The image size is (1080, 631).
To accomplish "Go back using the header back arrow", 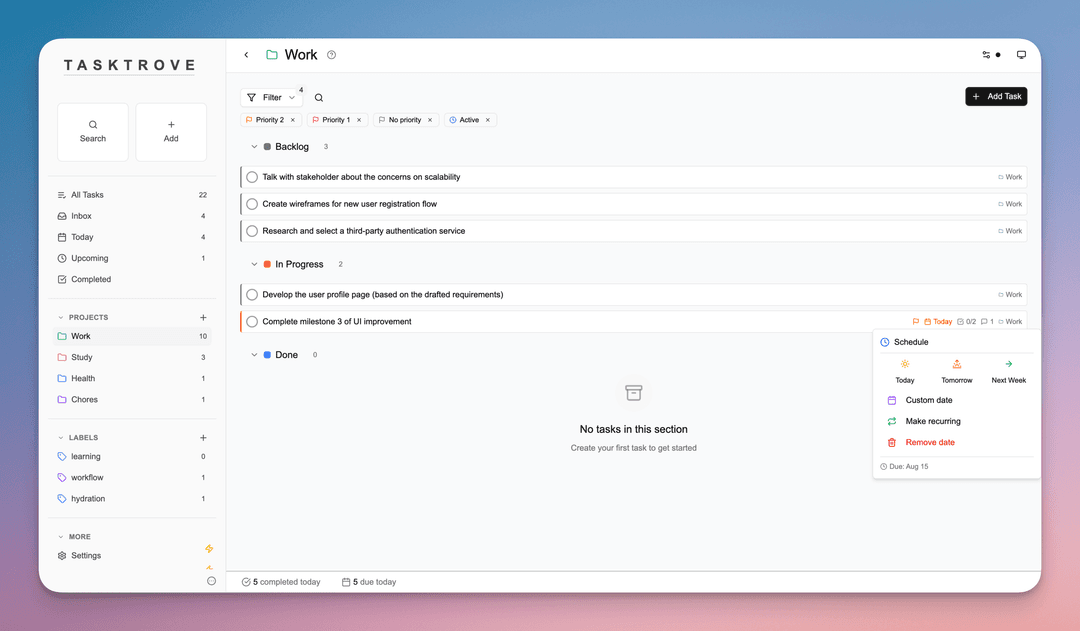I will [246, 54].
